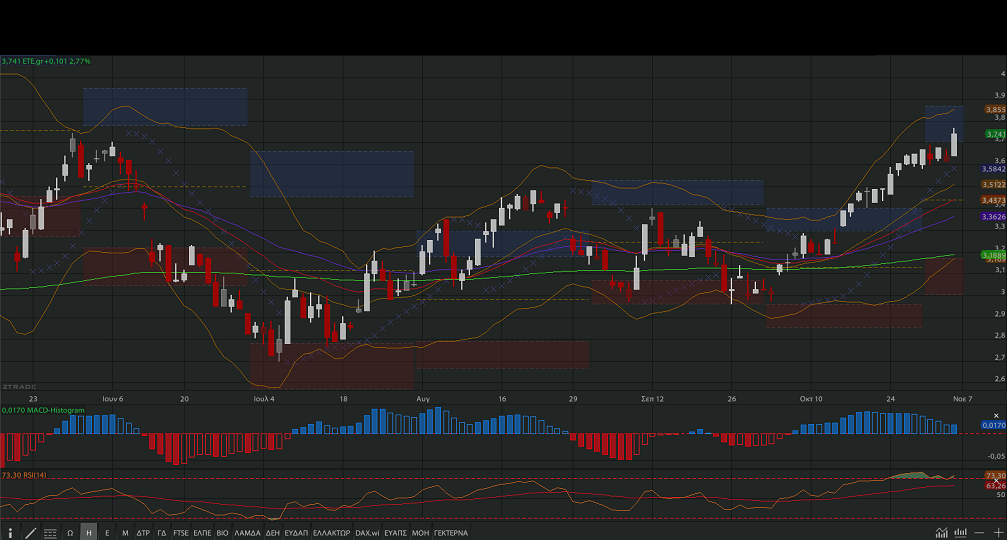Open the indicators chart icon
Screen dimensions: 1007x540
(x=941, y=532)
